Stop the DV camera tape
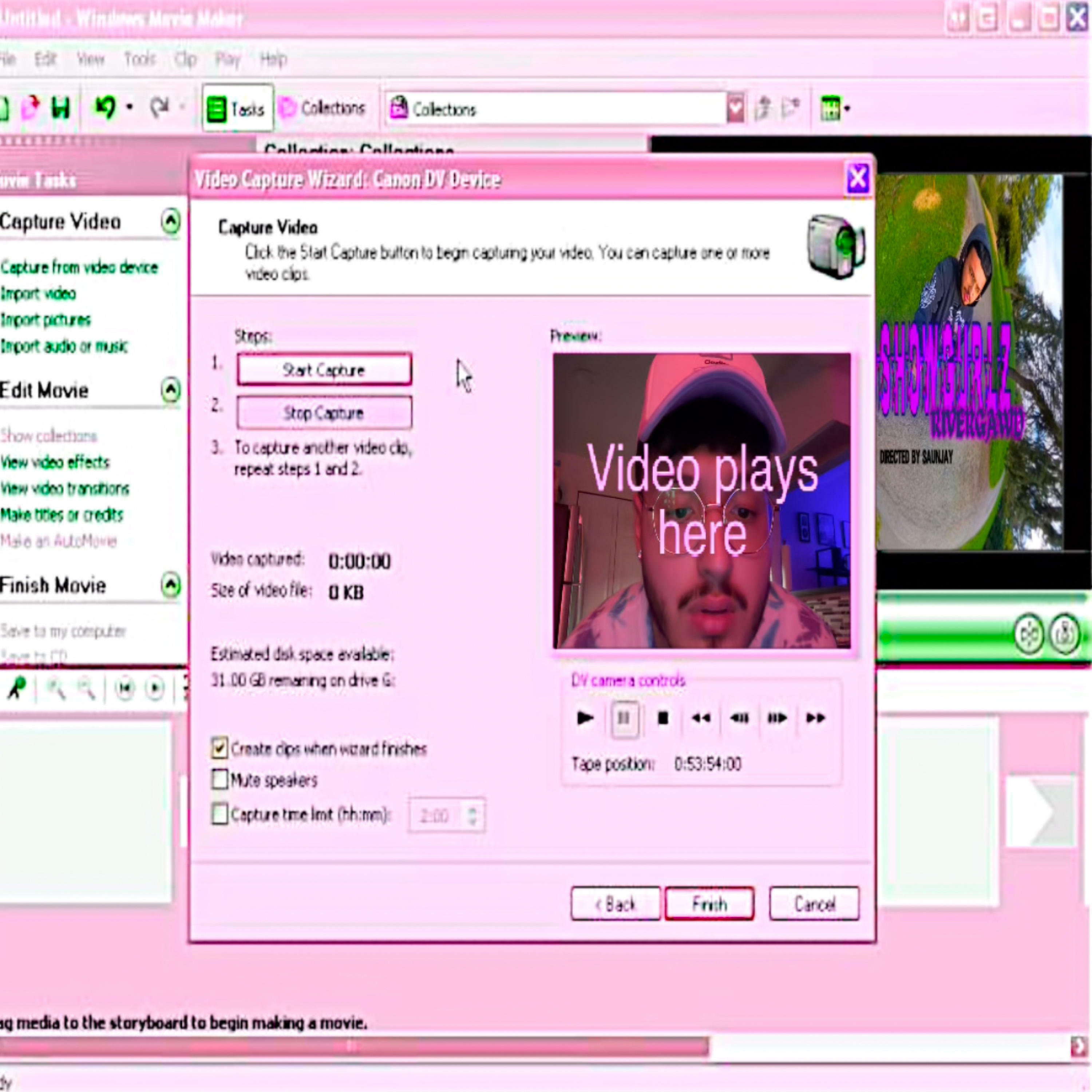 click(663, 719)
